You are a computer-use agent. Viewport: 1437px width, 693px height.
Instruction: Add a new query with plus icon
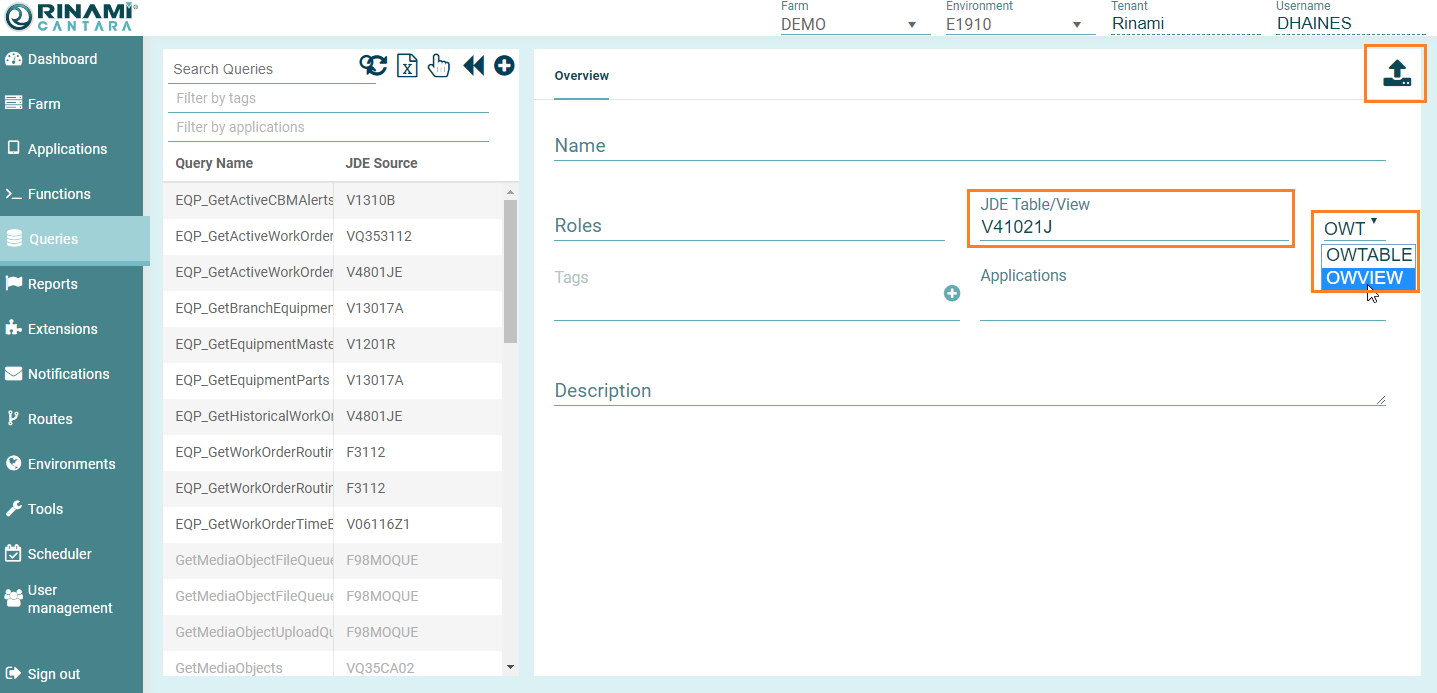click(x=504, y=66)
